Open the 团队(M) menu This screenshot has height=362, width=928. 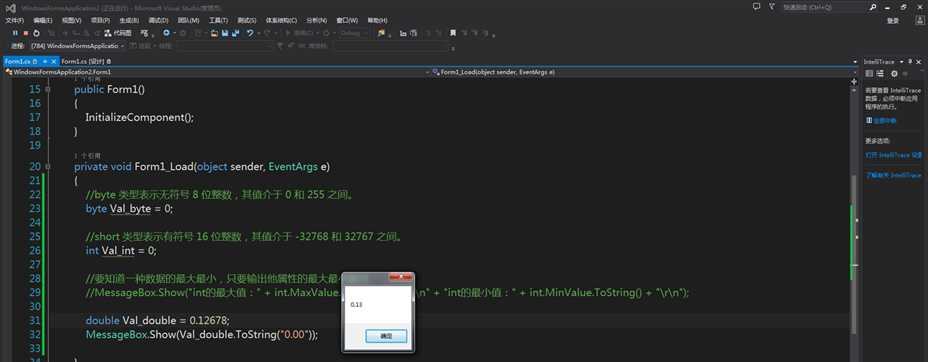click(x=188, y=20)
